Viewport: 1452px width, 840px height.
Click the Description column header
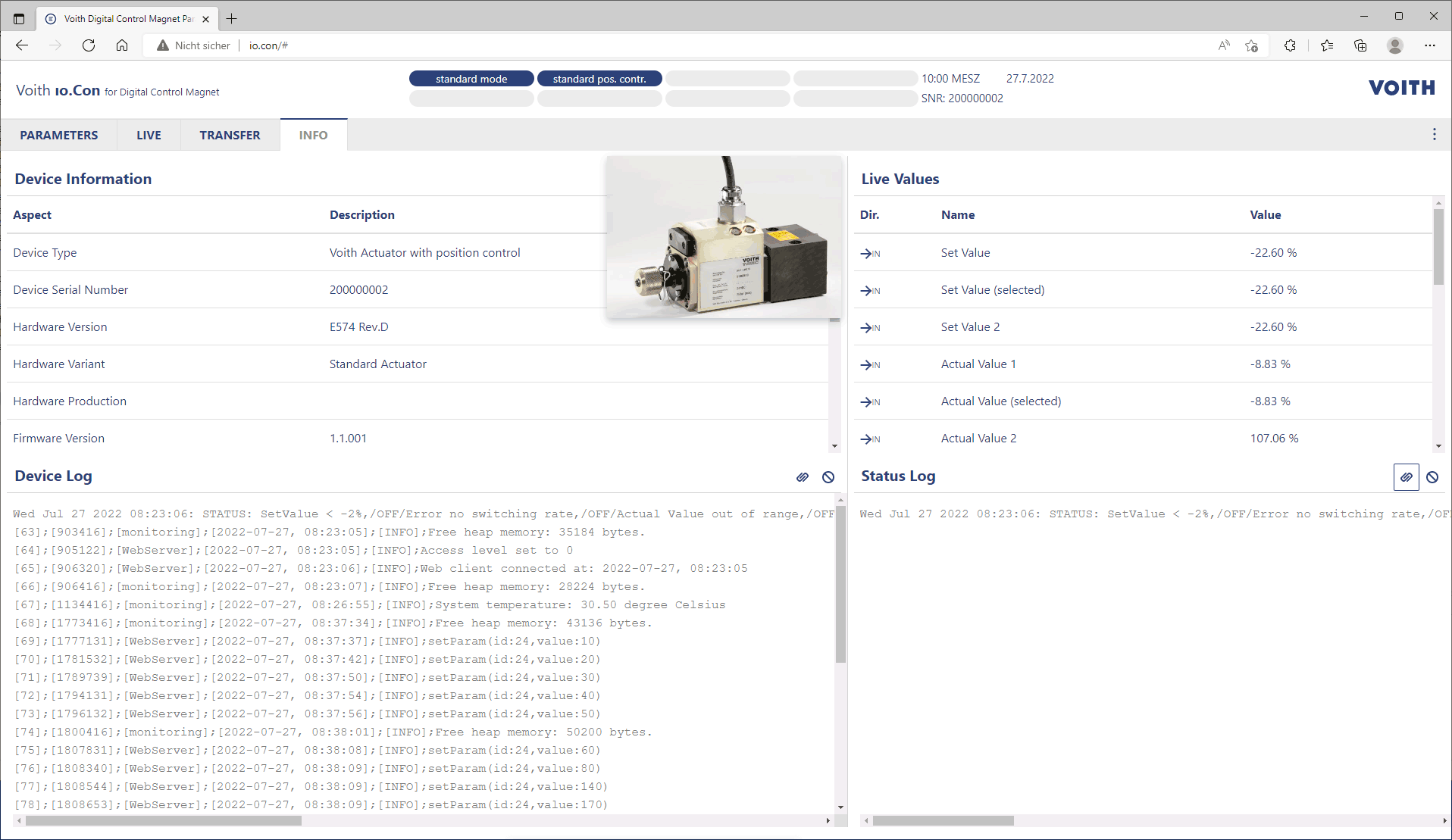[362, 215]
